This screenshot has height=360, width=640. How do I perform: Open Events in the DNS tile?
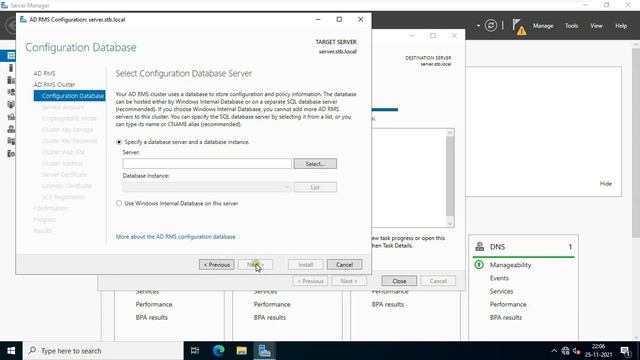click(x=499, y=278)
